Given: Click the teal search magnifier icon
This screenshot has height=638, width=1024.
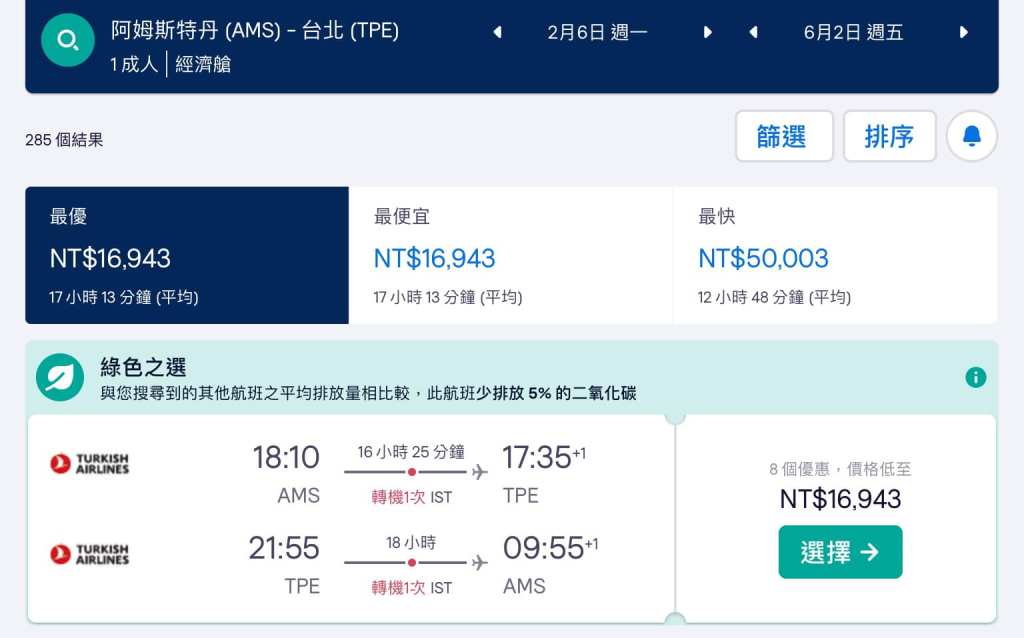Looking at the screenshot, I should tap(68, 41).
